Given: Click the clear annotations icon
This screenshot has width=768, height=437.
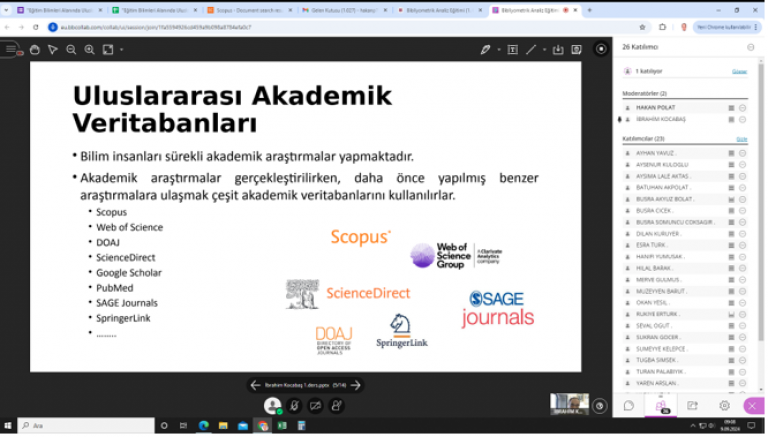Looking at the screenshot, I should [x=576, y=49].
